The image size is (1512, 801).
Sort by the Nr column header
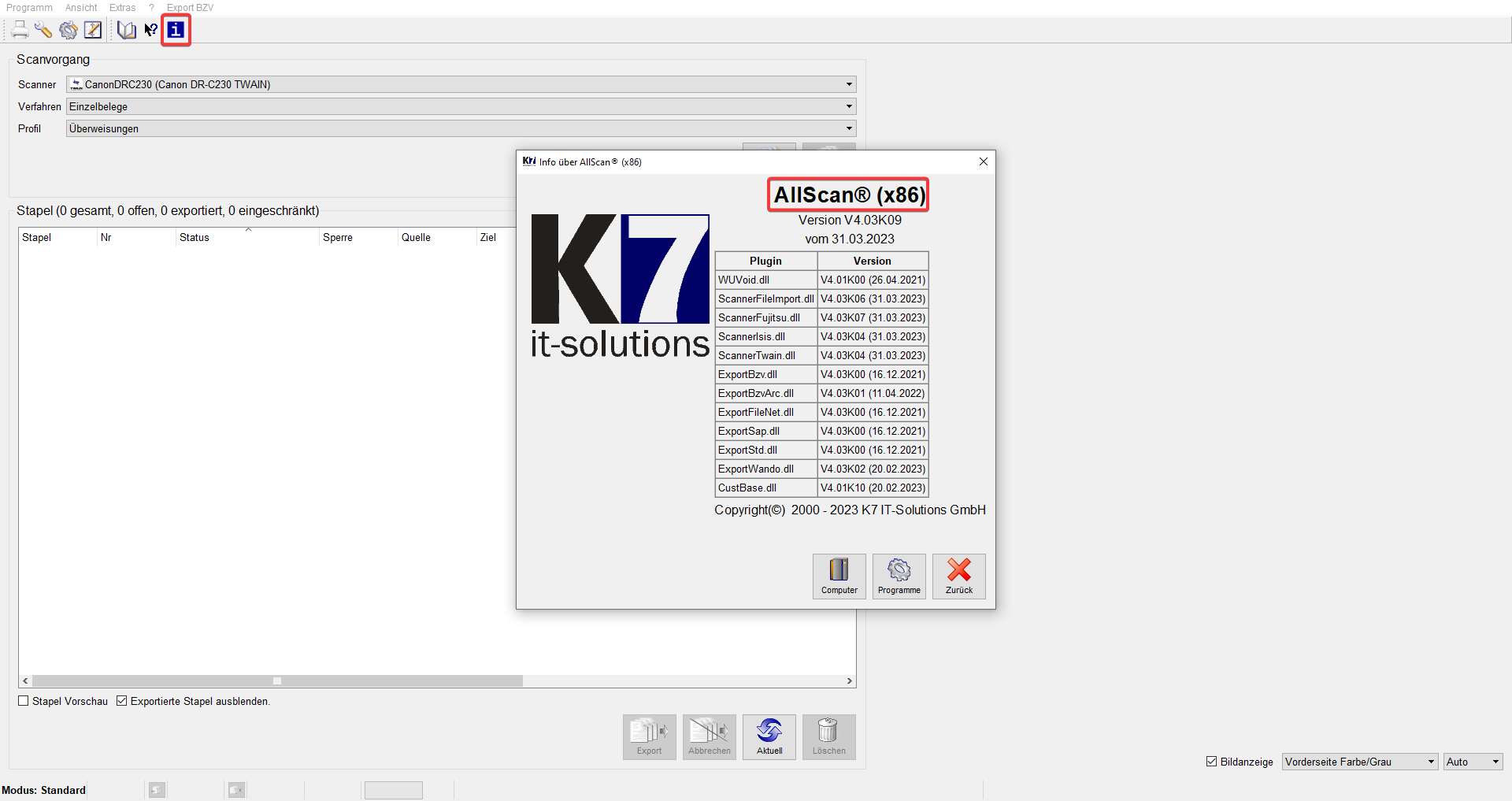click(x=136, y=237)
